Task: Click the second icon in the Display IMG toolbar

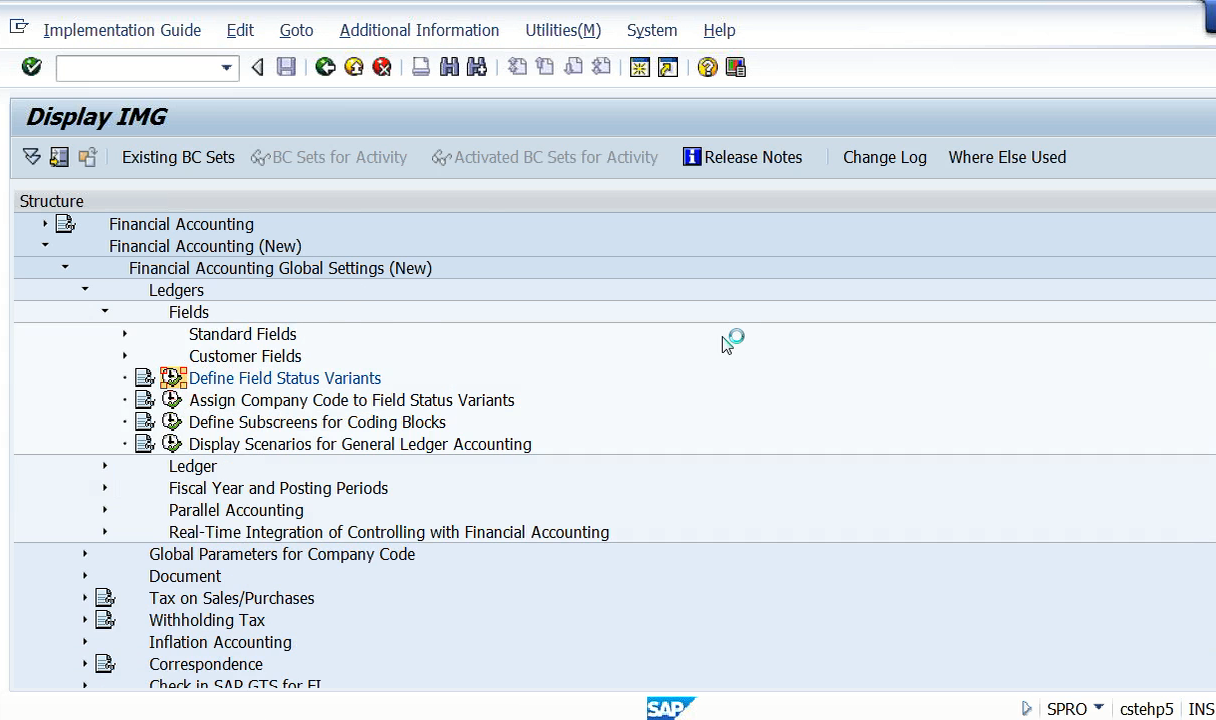Action: [x=59, y=157]
